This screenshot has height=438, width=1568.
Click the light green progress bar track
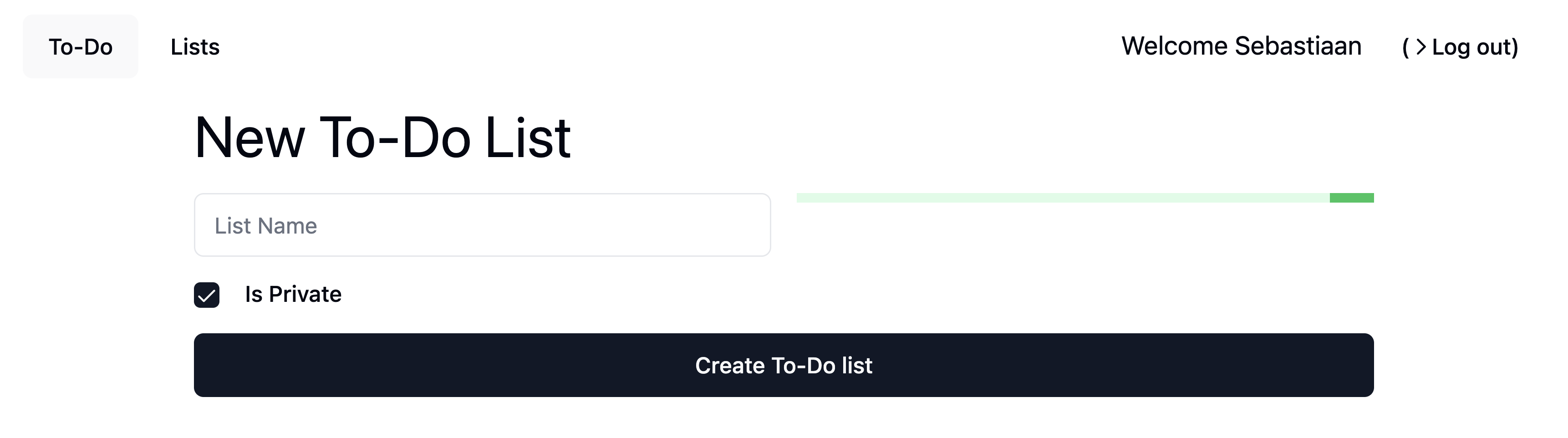pyautogui.click(x=1062, y=198)
